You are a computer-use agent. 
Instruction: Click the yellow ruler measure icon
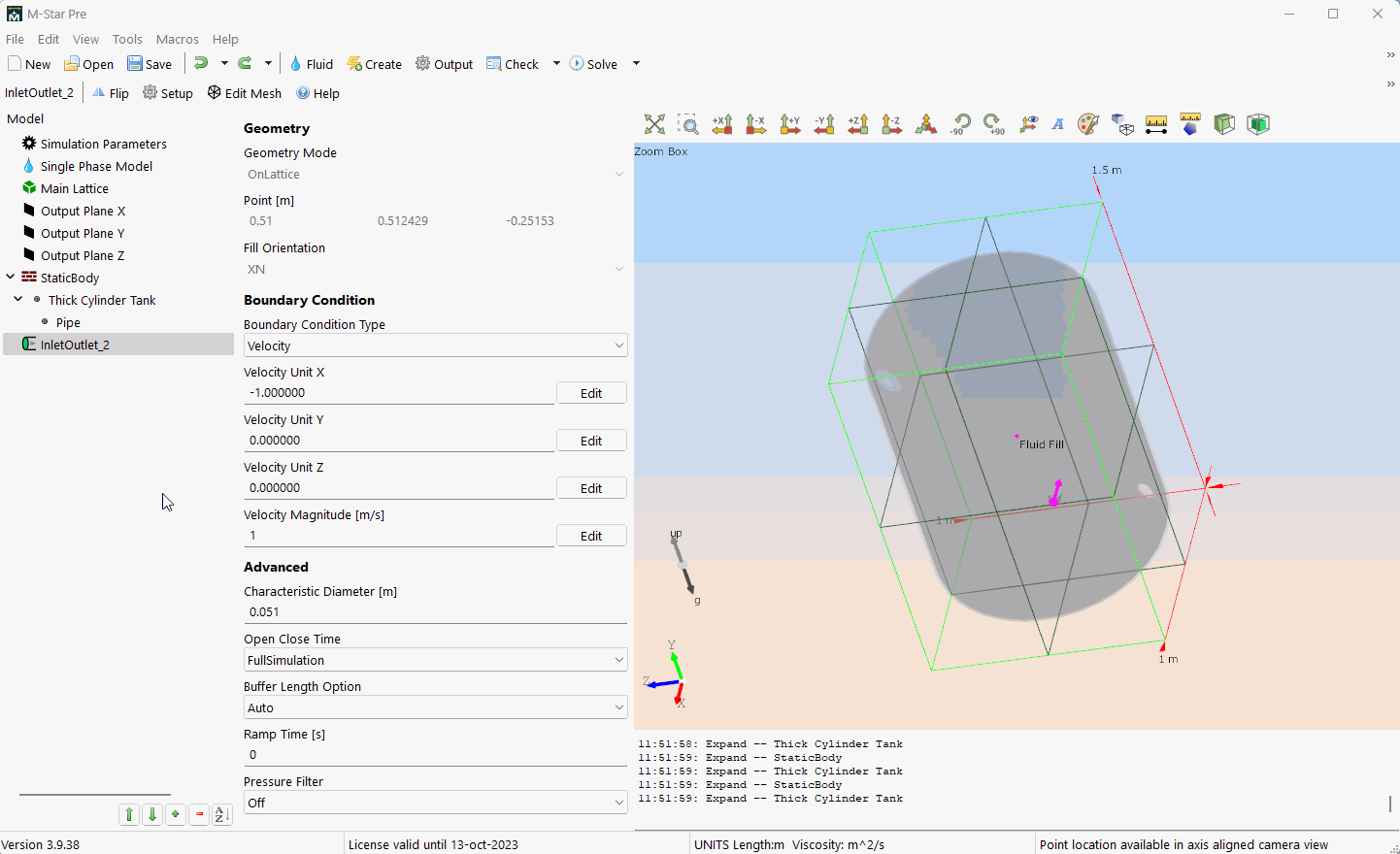coord(1156,124)
